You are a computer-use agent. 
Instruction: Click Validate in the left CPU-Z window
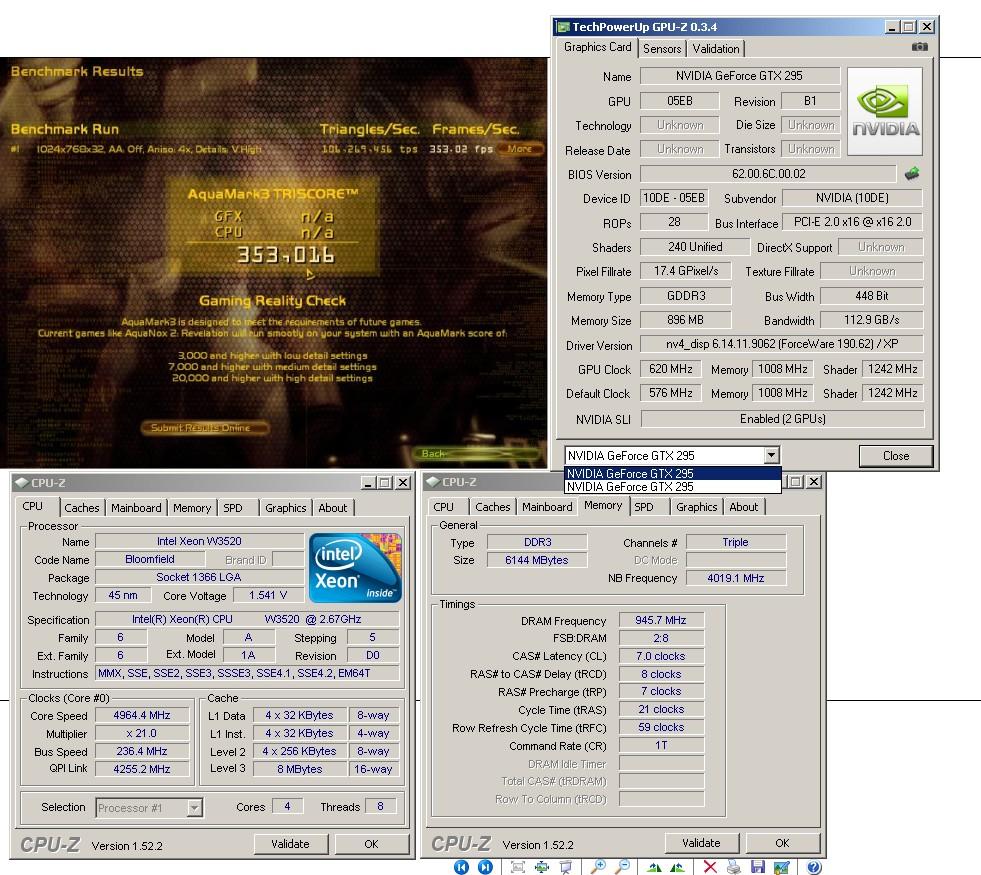290,844
